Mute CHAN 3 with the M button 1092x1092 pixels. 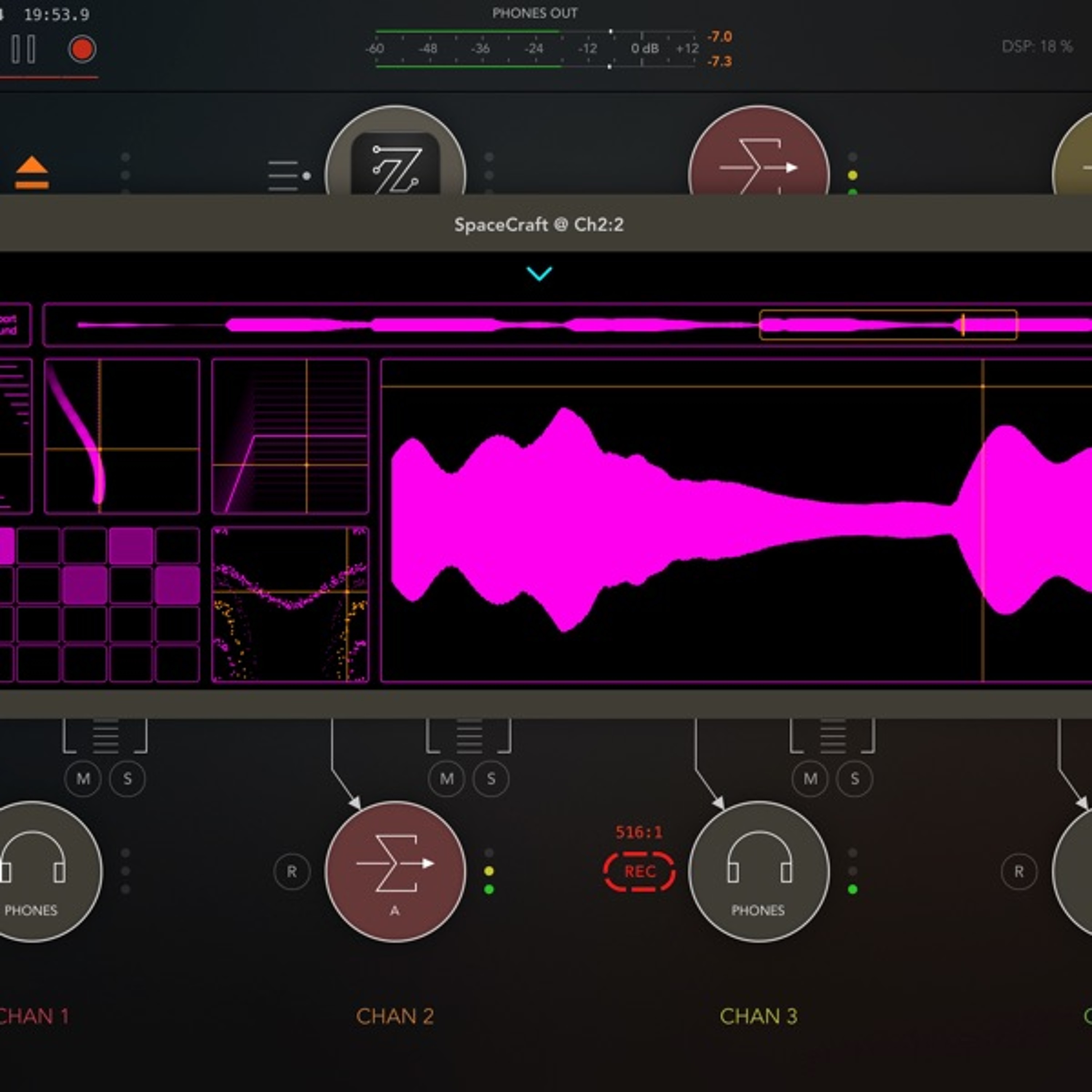click(x=810, y=779)
